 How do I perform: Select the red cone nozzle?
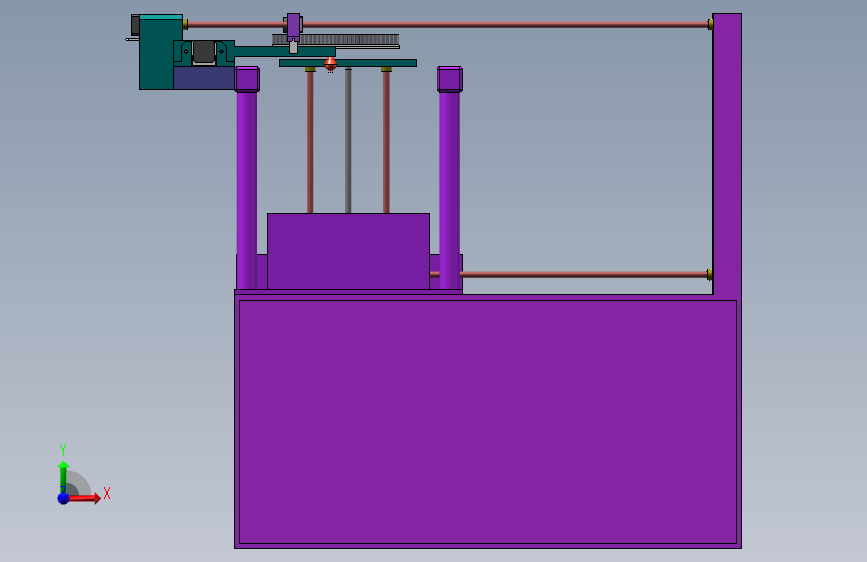point(330,64)
